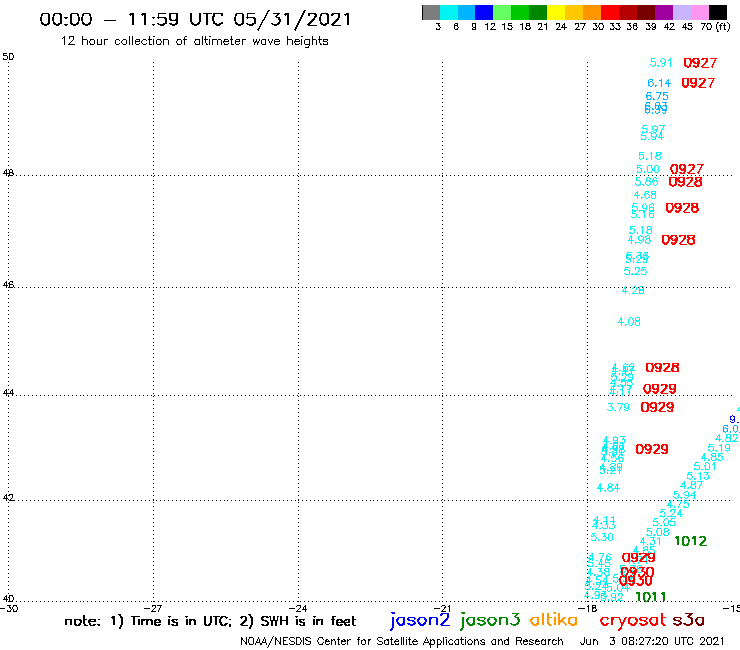Select the pink 70 ft legend swatch
Image resolution: width=740 pixels, height=650 pixels.
pyautogui.click(x=699, y=12)
